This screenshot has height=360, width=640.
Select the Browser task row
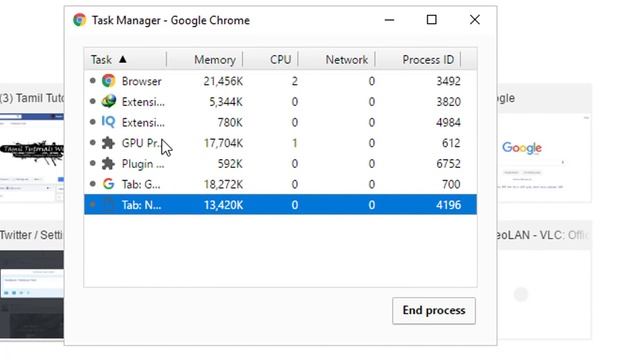click(280, 81)
